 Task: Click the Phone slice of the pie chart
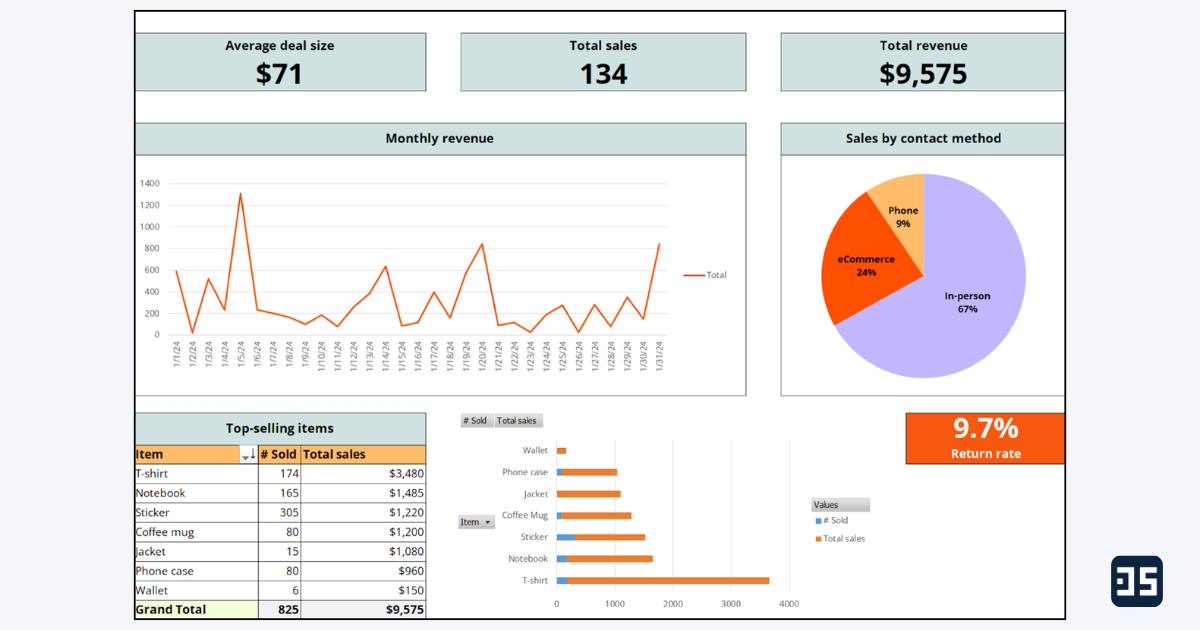[x=902, y=216]
